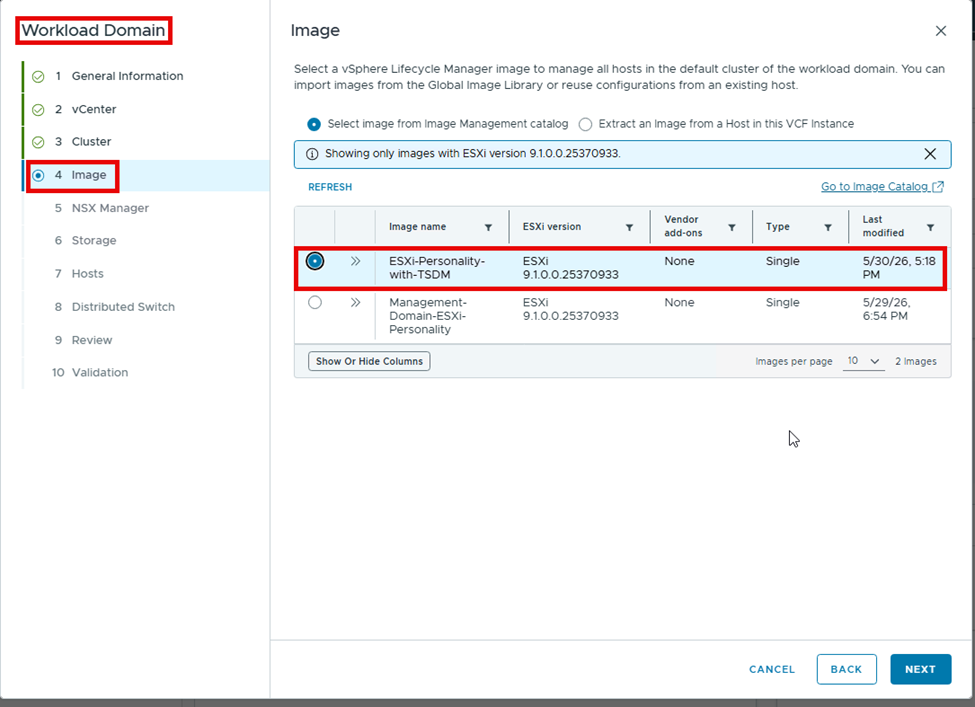Dismiss the ESXi version info banner

[x=930, y=154]
